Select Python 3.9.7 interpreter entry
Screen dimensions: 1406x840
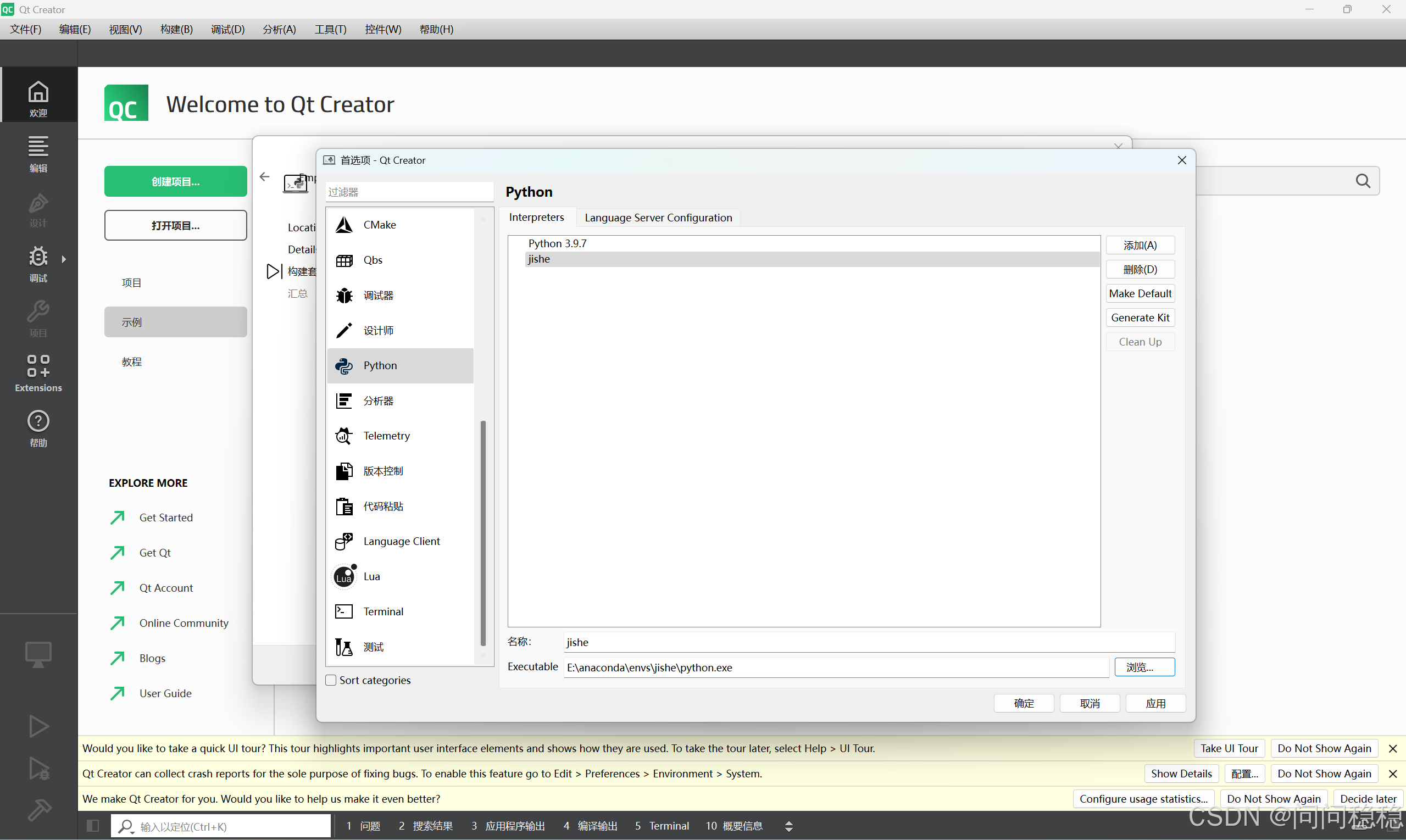[x=558, y=243]
